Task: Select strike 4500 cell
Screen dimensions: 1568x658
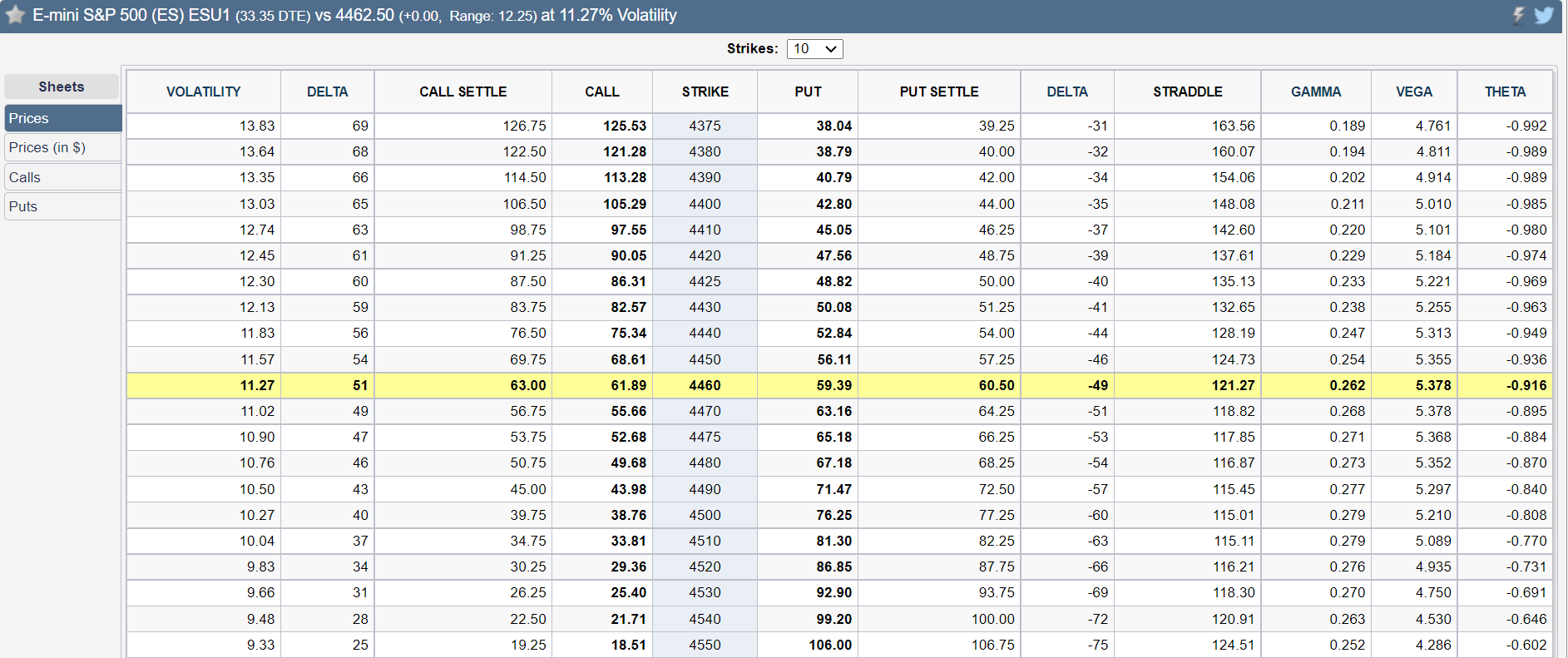Action: tap(705, 515)
